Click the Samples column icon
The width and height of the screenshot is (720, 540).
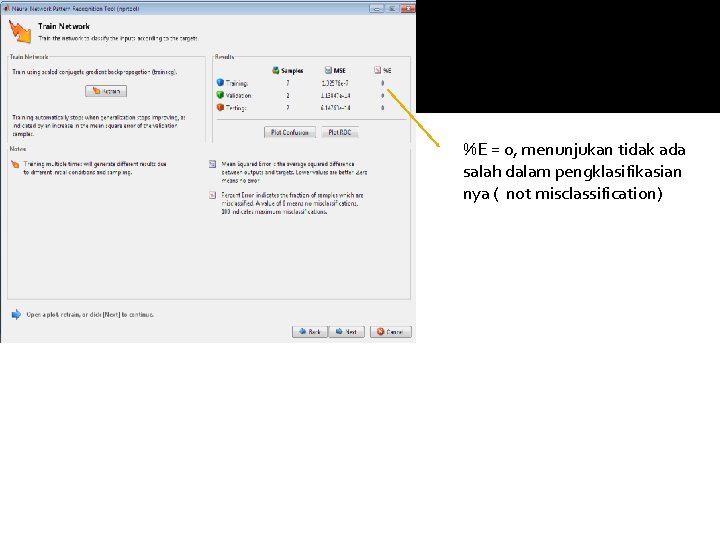pyautogui.click(x=276, y=70)
